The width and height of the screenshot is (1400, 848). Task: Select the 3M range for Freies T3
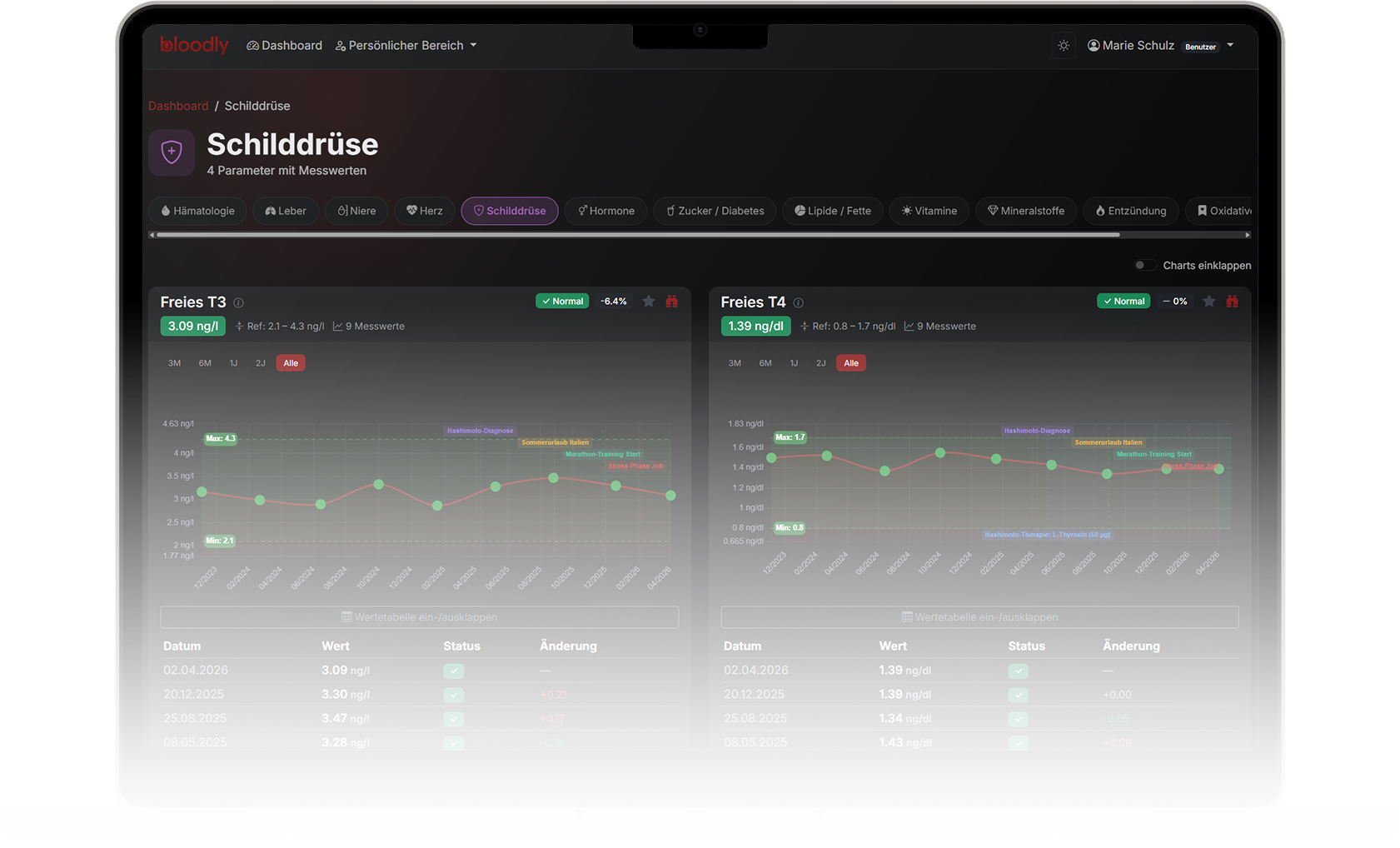(174, 363)
